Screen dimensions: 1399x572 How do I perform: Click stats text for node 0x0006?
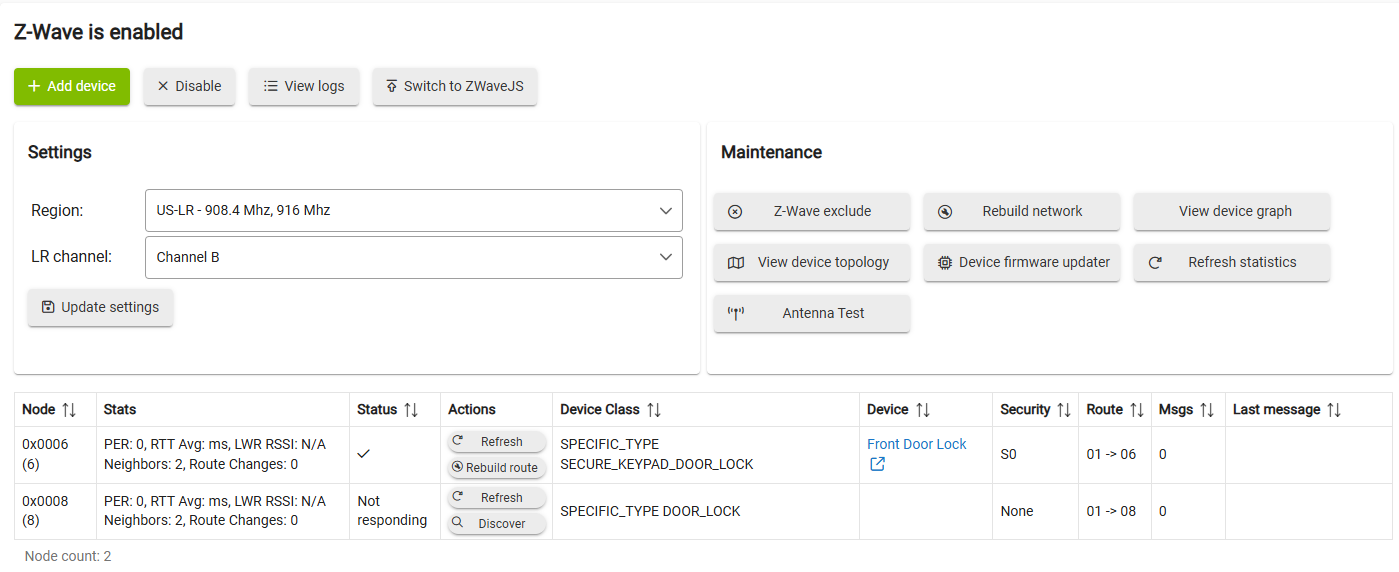215,454
